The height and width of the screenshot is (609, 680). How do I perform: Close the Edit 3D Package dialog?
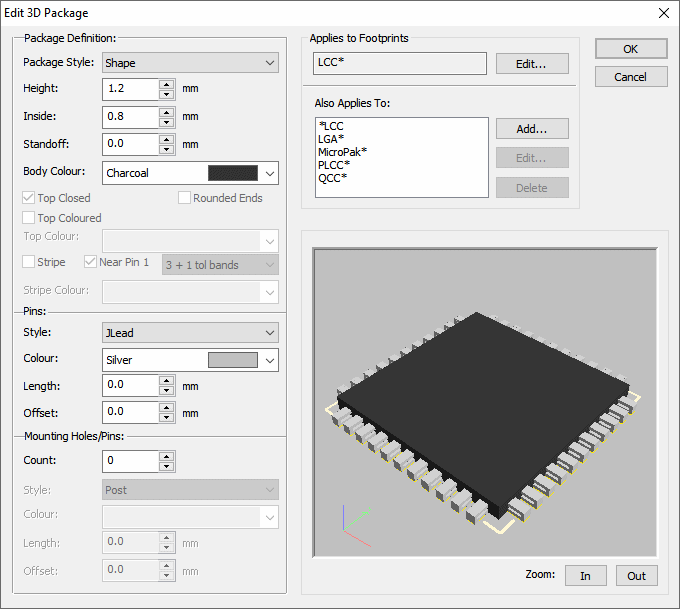click(x=663, y=13)
